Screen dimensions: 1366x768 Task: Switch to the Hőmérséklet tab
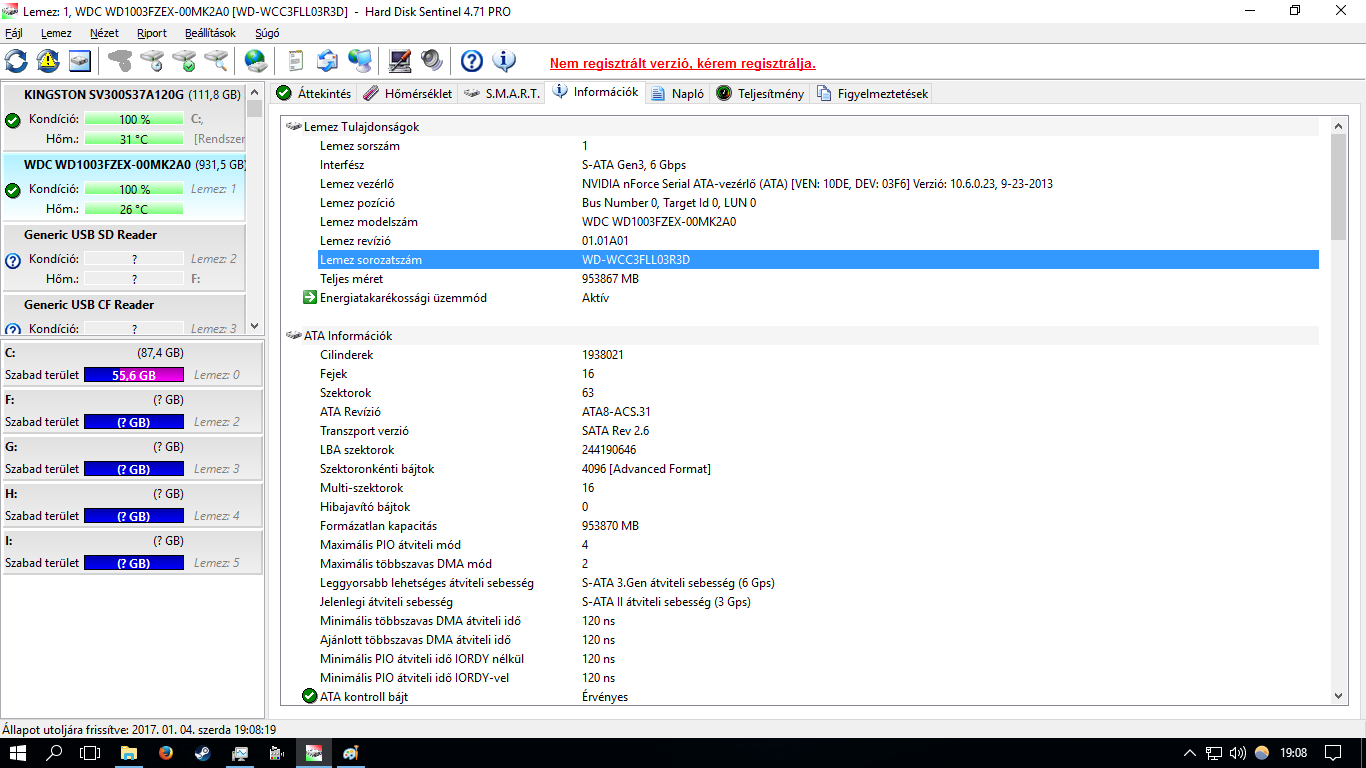click(x=407, y=93)
